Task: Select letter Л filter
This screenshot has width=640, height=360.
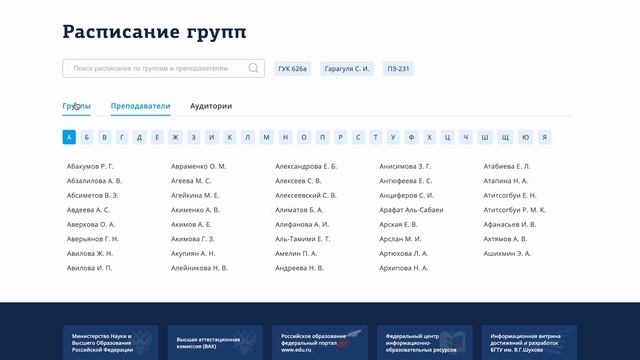Action: coord(248,137)
